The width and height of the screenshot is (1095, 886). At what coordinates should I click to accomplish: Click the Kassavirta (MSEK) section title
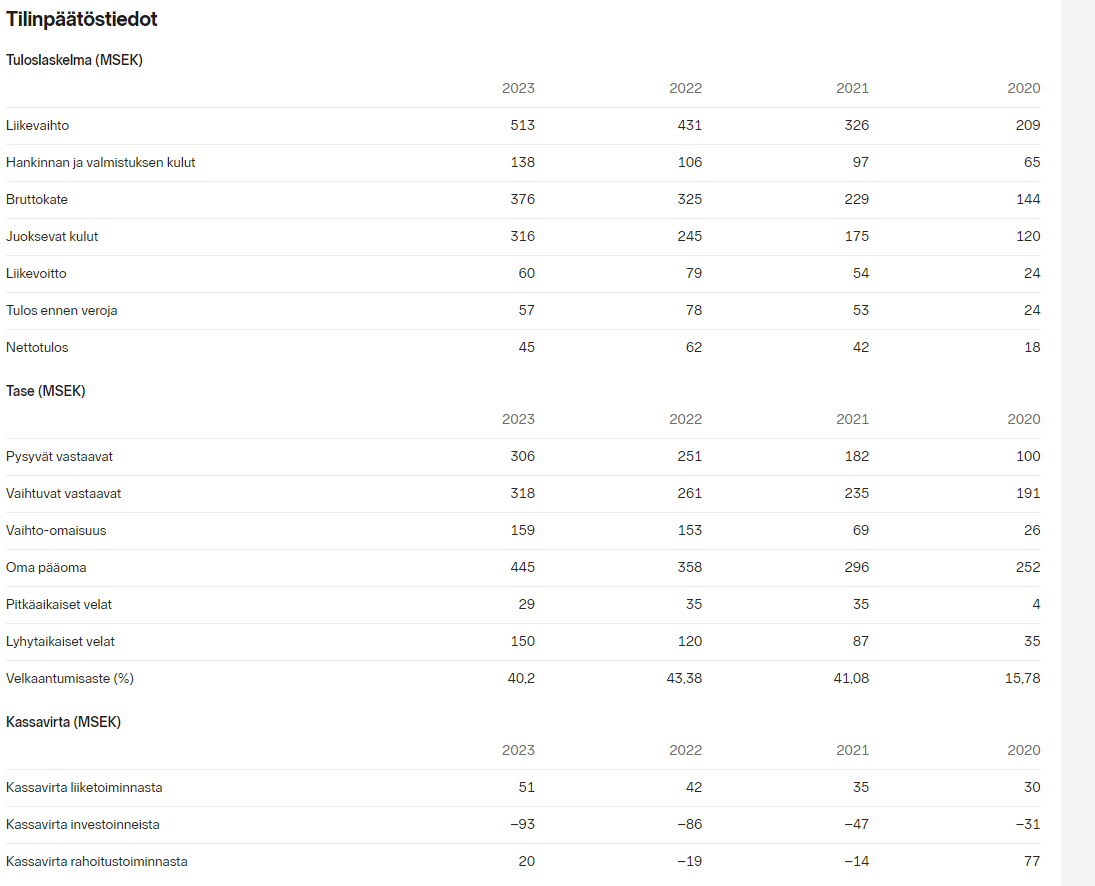point(64,722)
